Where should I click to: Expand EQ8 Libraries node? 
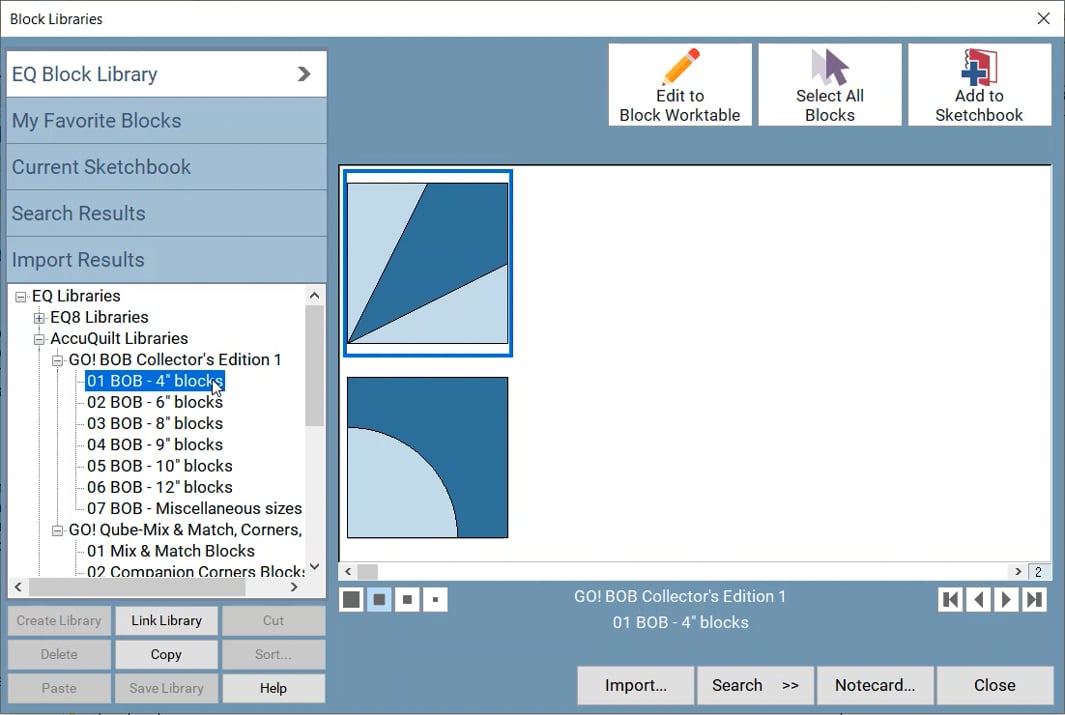pos(39,318)
